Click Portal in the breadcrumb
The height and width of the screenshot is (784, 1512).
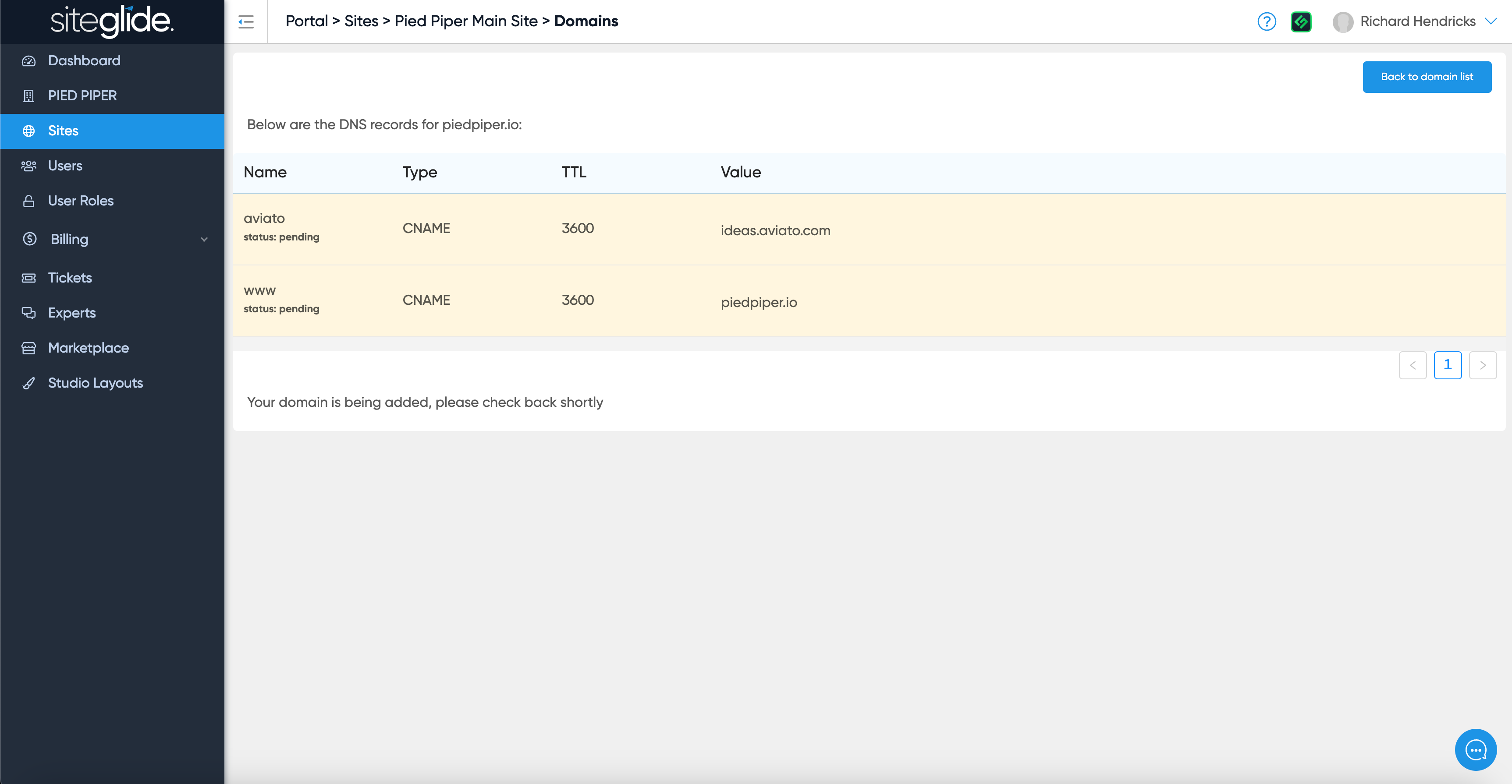(307, 21)
